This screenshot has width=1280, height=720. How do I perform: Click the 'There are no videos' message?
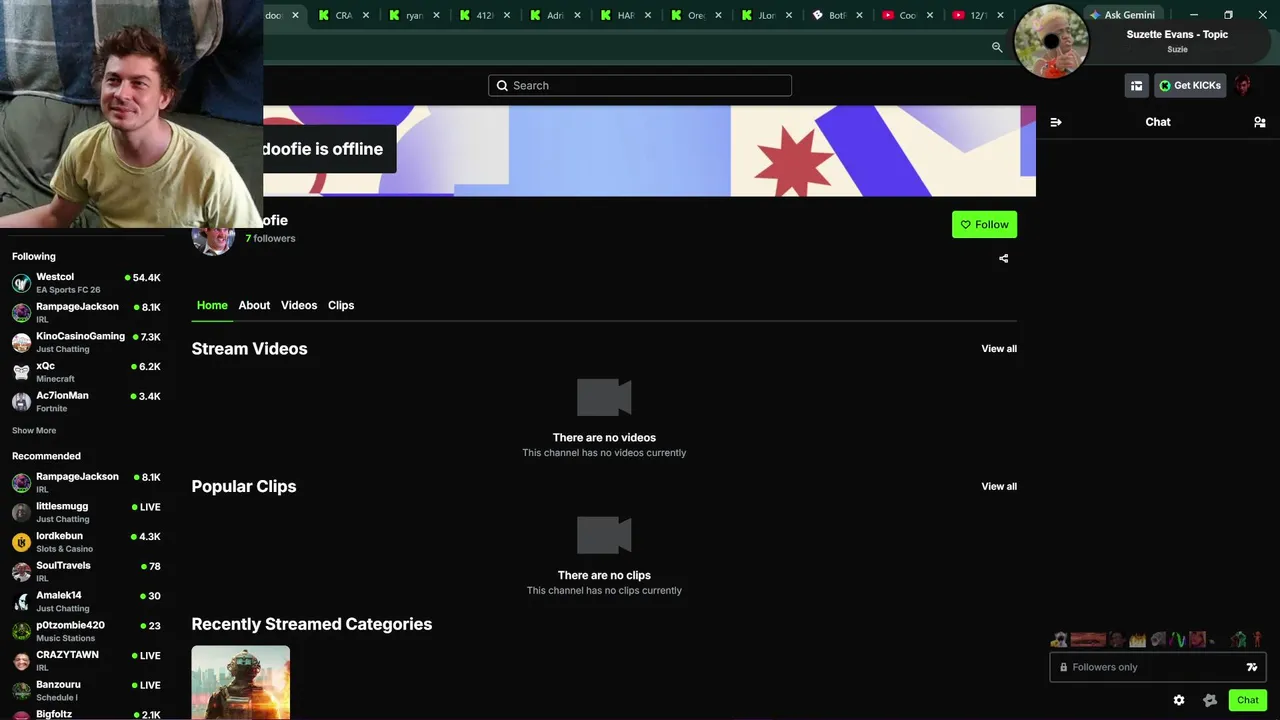[x=604, y=438]
